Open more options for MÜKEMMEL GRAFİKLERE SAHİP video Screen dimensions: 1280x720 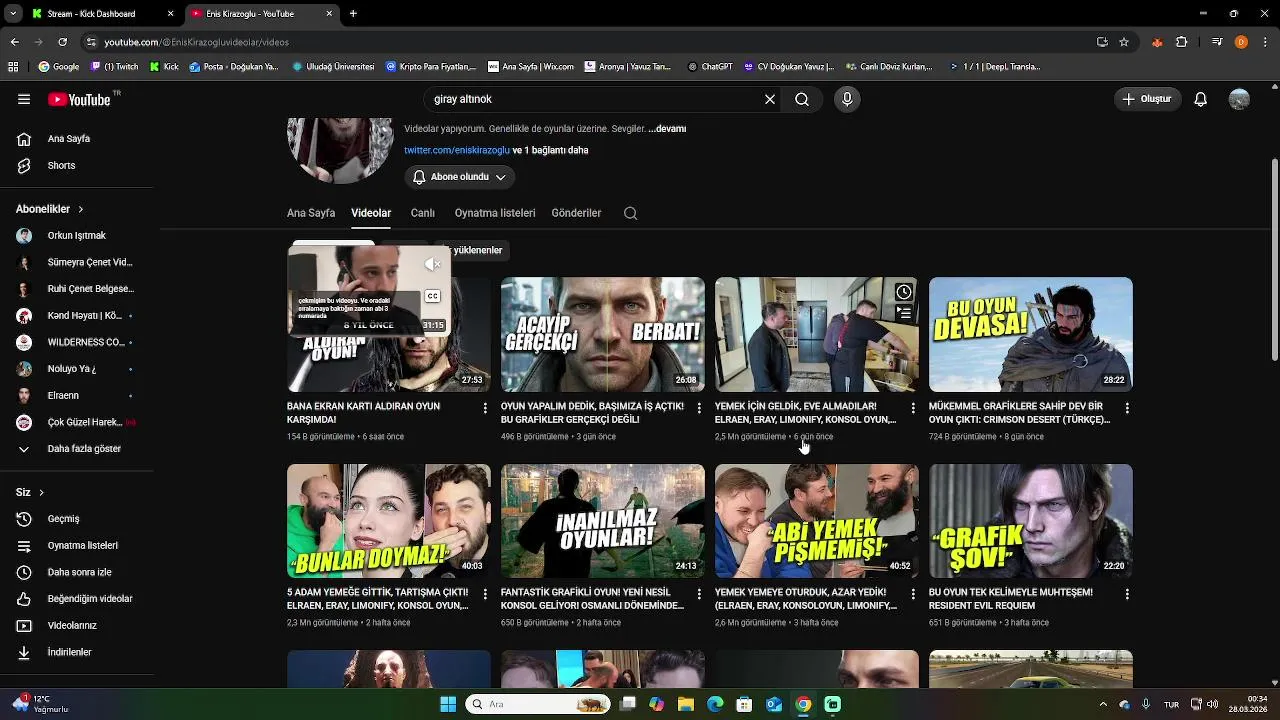point(1127,408)
